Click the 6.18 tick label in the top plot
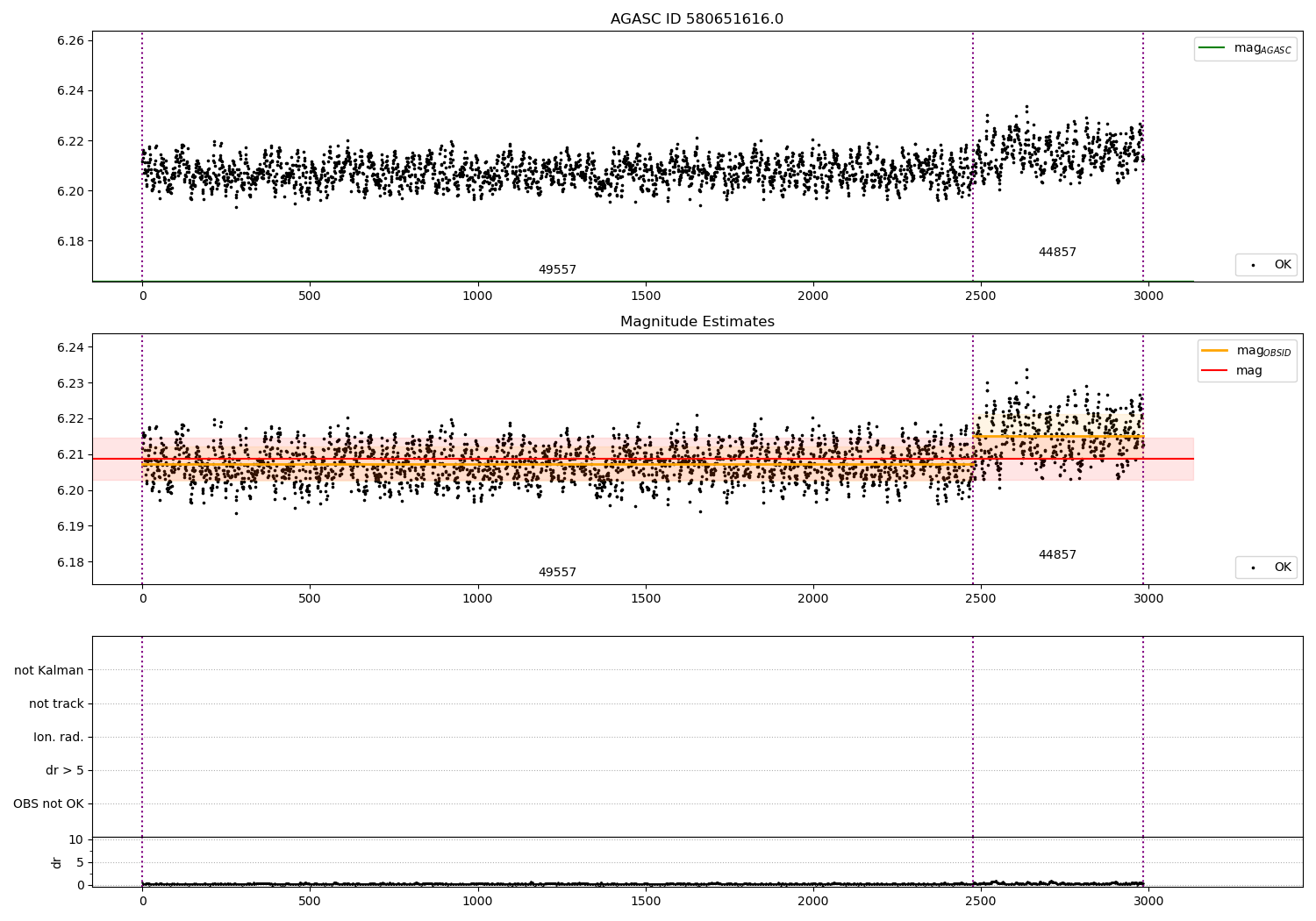Viewport: 1316px width, 921px height. [70, 241]
